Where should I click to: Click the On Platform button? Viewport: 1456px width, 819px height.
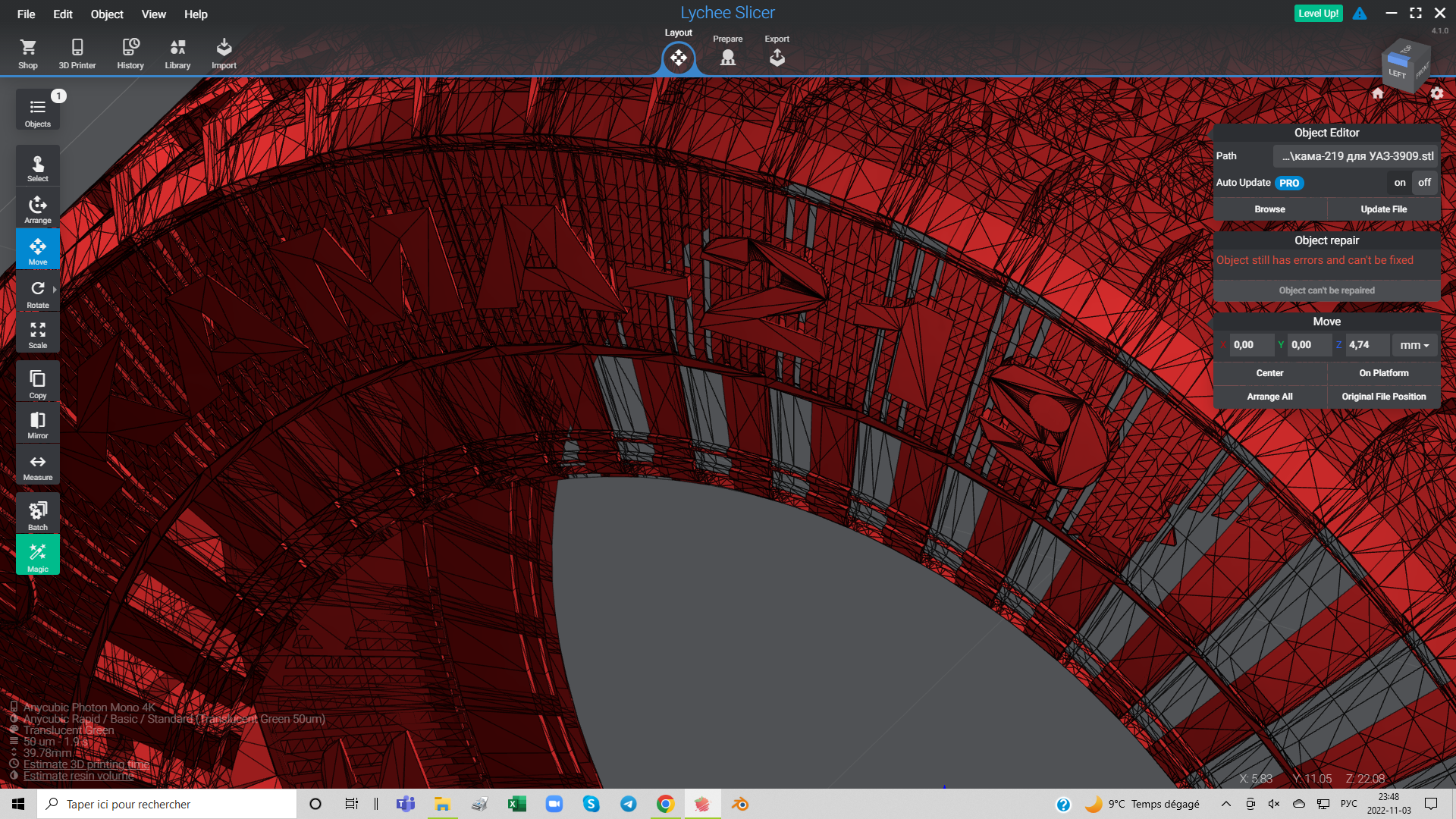(1383, 373)
